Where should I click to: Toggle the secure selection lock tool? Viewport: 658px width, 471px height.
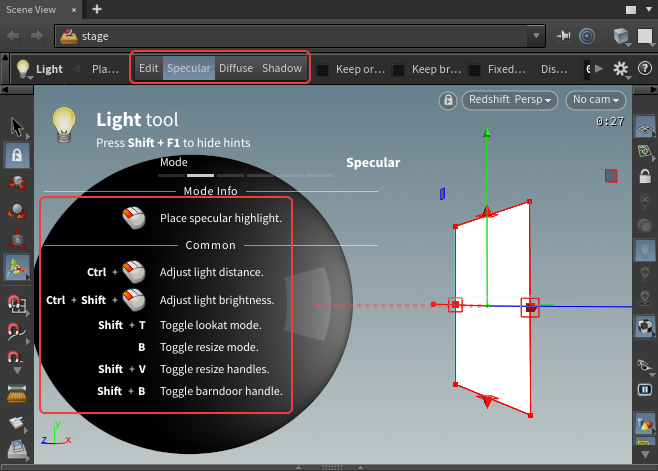tap(17, 155)
